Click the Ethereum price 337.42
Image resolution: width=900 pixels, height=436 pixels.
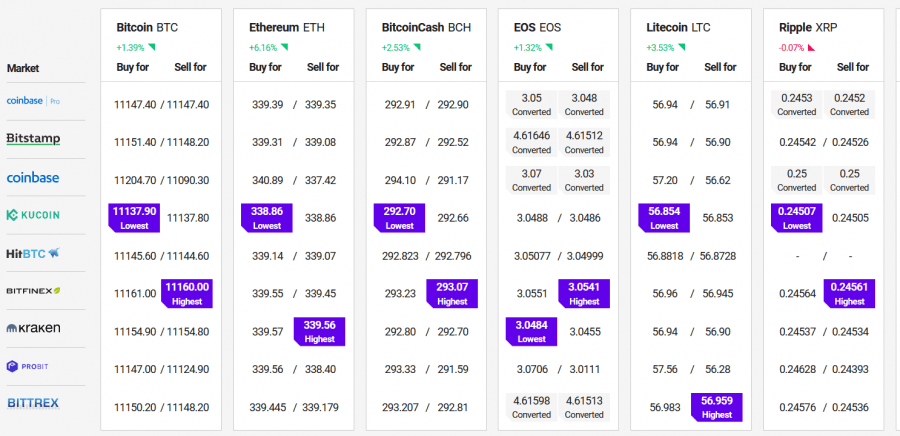[320, 180]
